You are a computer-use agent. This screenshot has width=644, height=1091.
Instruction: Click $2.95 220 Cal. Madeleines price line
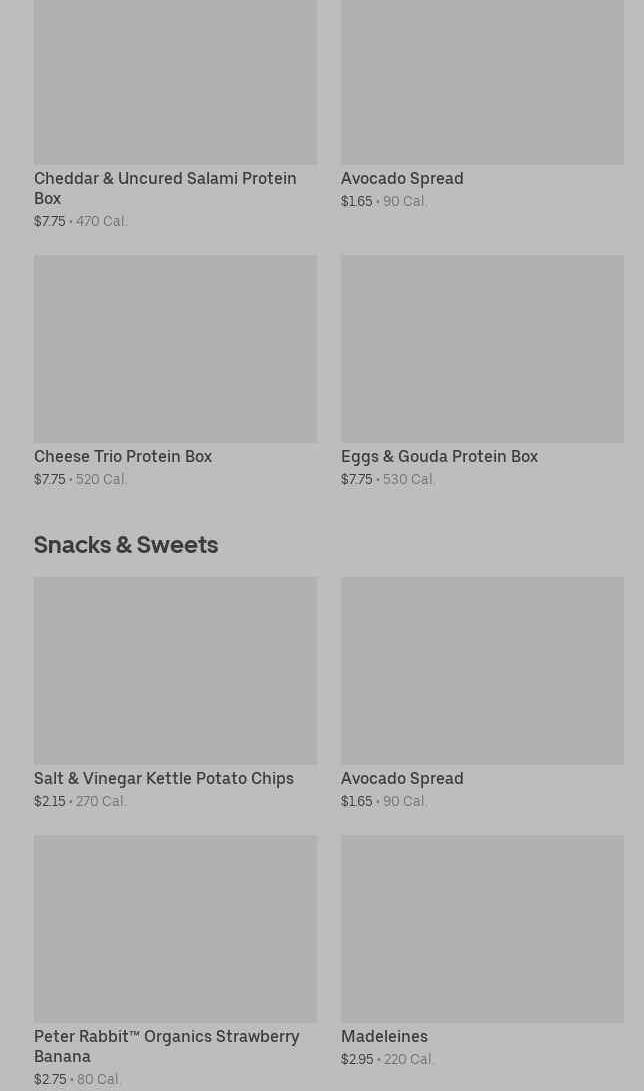pos(387,1059)
